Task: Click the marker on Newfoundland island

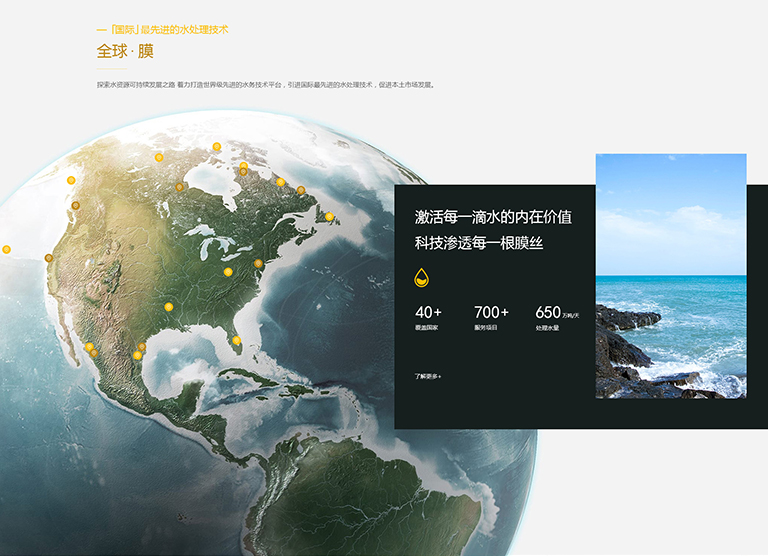Action: click(329, 216)
